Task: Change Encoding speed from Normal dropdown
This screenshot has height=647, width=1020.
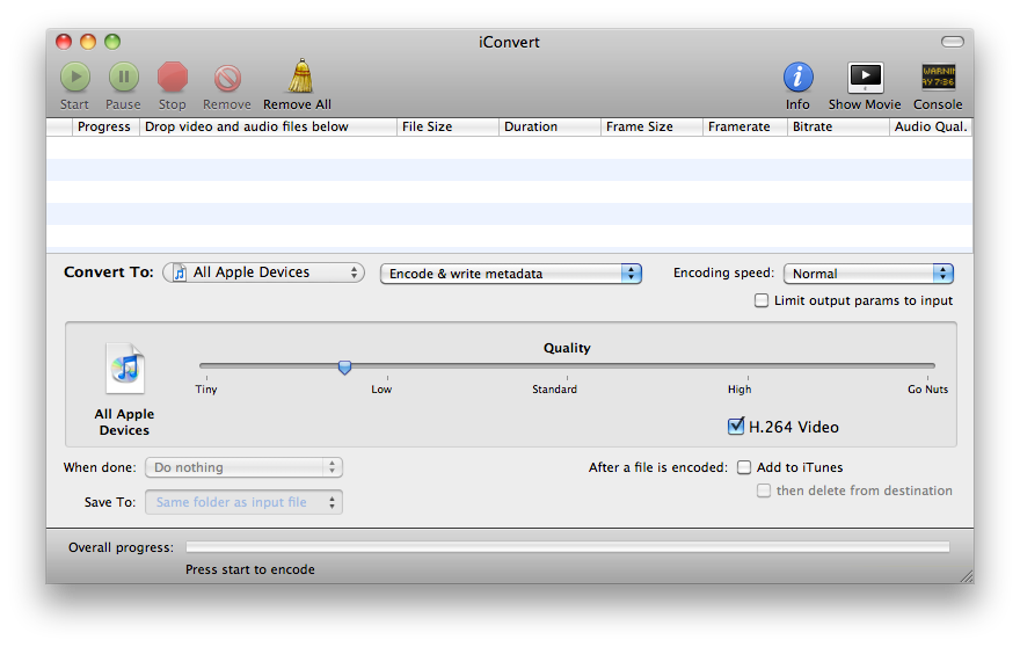Action: click(867, 272)
